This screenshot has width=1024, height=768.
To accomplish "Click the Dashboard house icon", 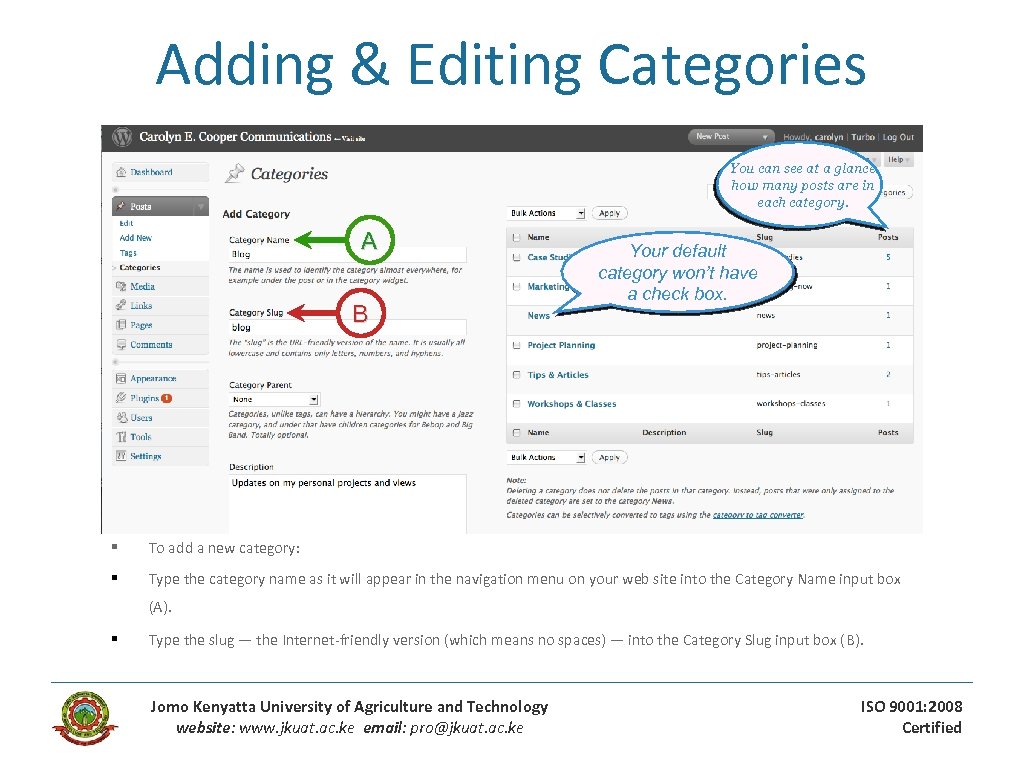I will click(x=122, y=172).
